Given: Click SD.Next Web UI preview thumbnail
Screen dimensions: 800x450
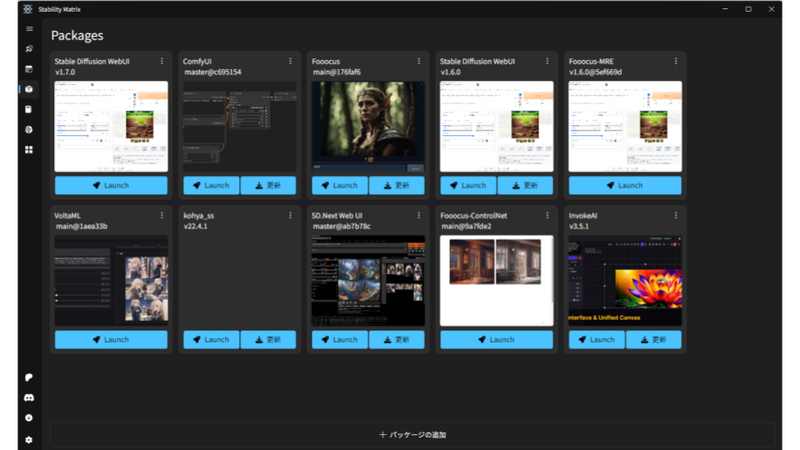Looking at the screenshot, I should tap(368, 281).
